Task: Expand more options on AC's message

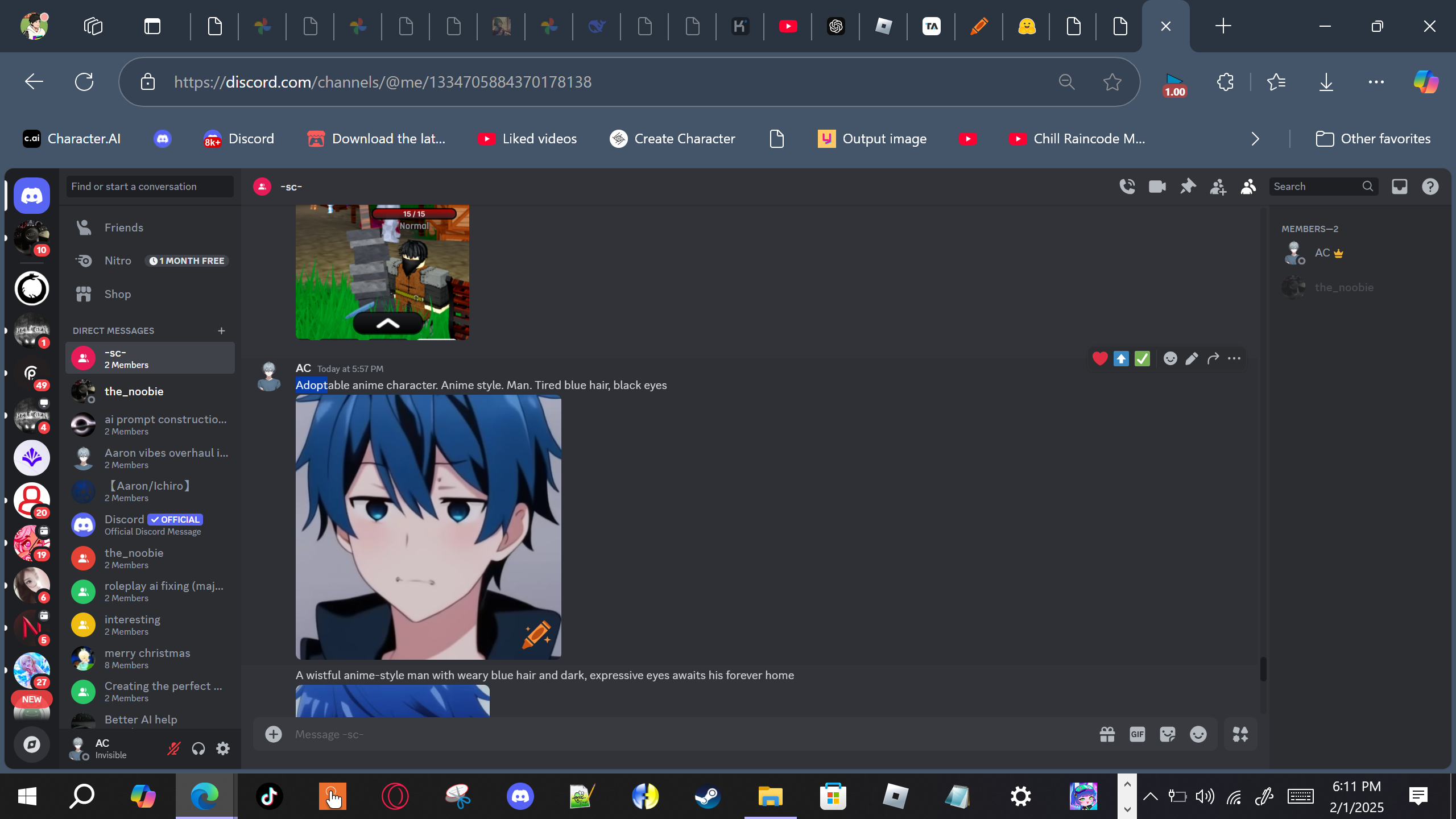Action: (1234, 358)
